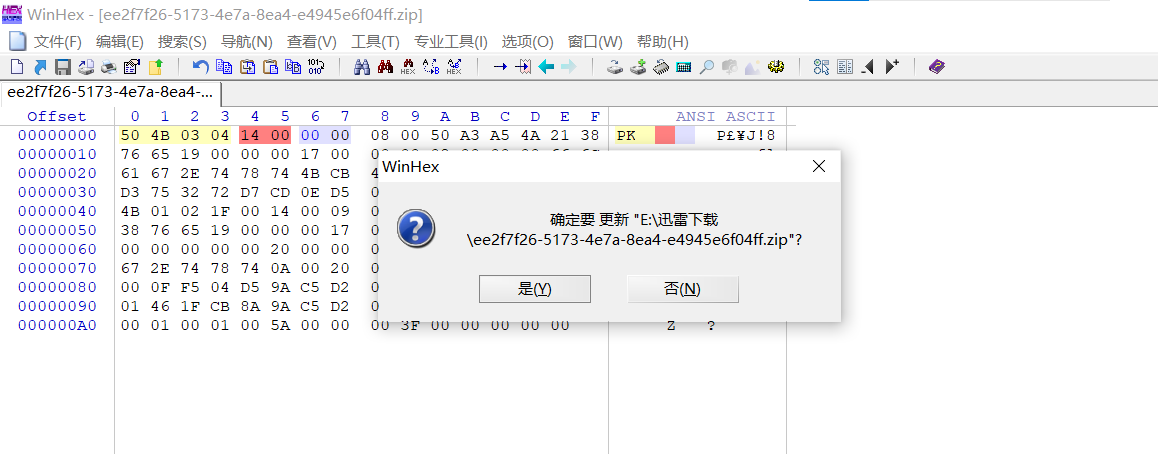Open the 工具(T) menu

click(375, 41)
